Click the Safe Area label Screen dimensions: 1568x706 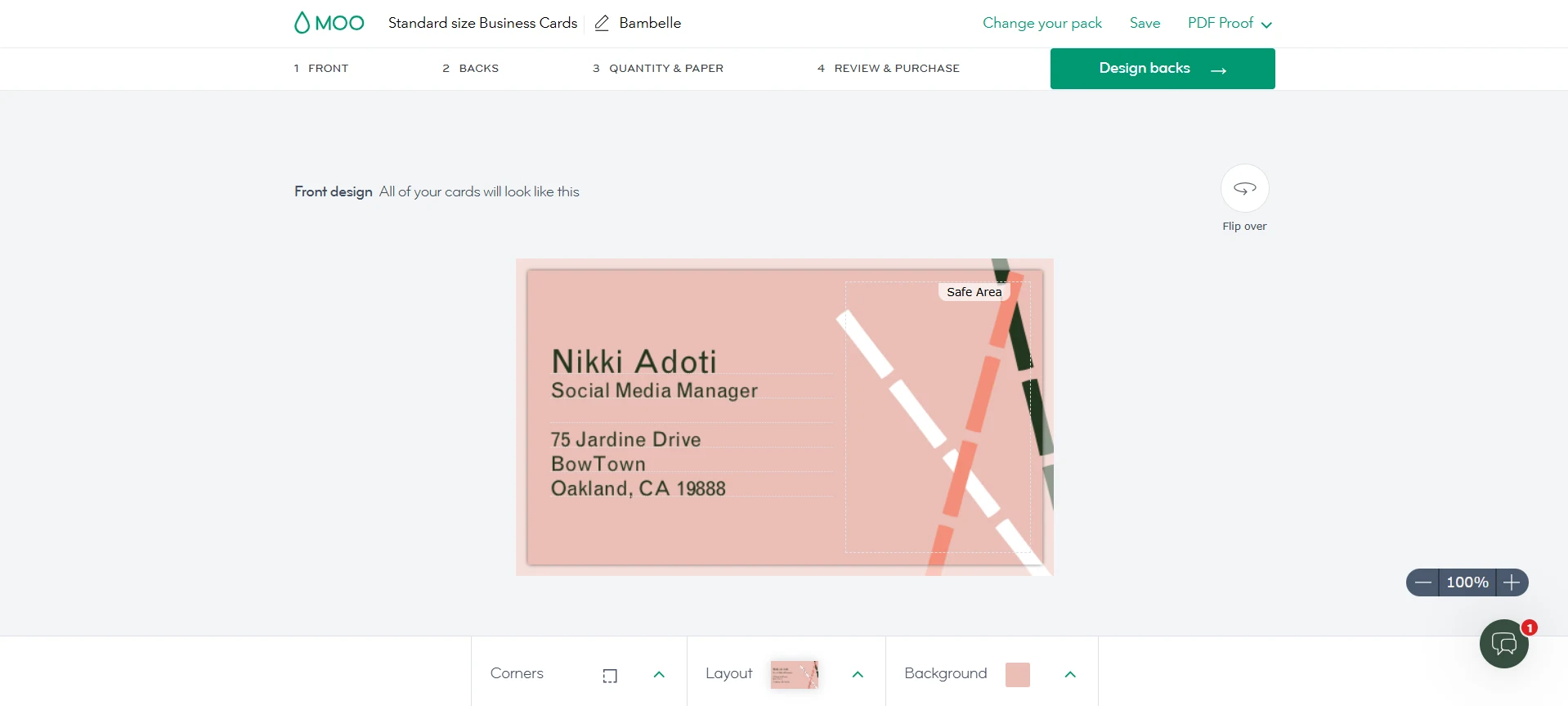pos(974,292)
